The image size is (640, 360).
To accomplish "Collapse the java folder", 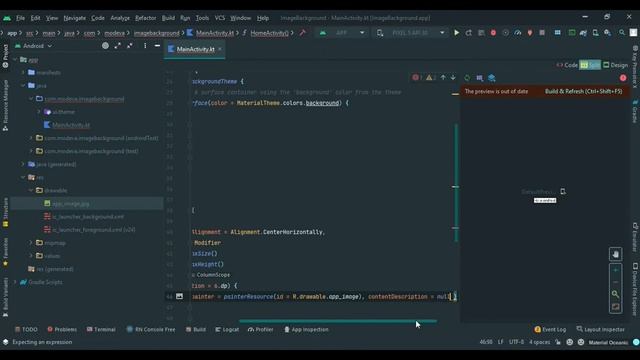I will 23,85.
